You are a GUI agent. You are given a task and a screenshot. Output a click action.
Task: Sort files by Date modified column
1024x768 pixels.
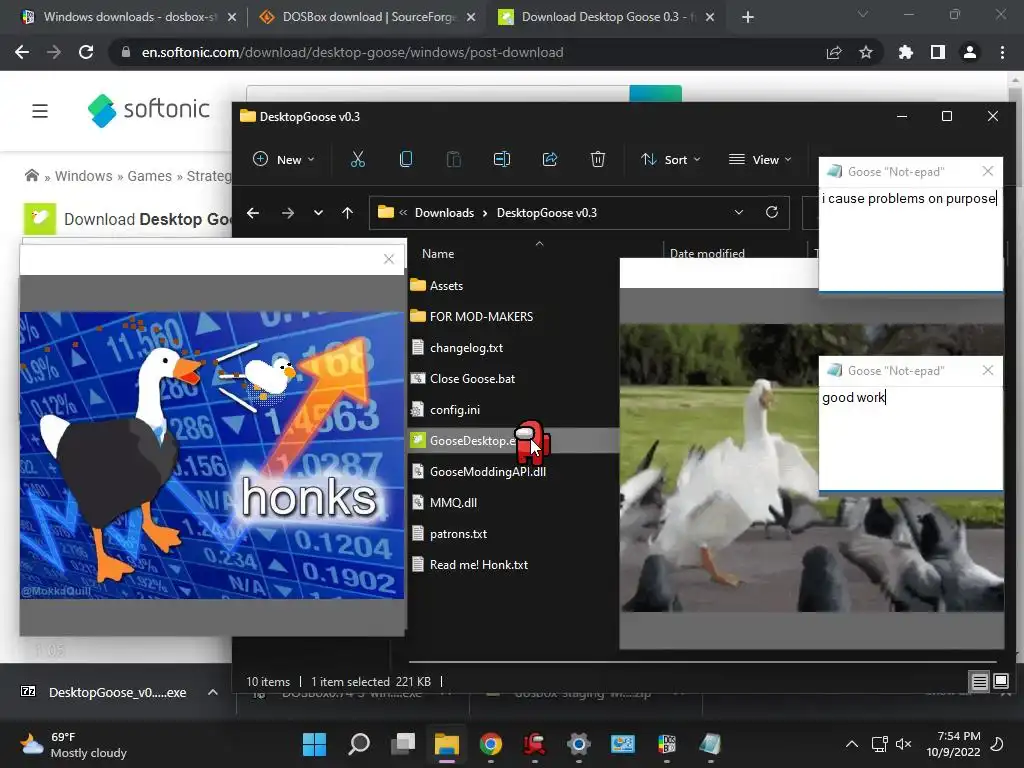707,253
